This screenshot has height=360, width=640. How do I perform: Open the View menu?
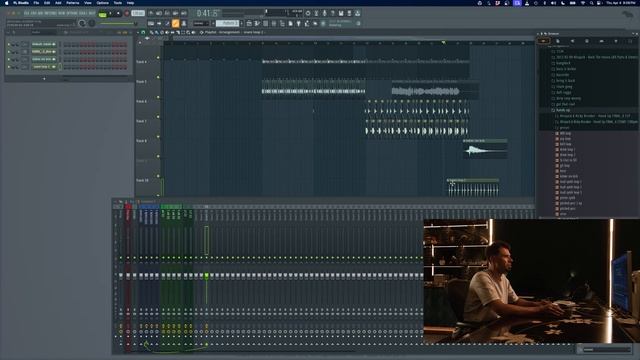[x=88, y=3]
